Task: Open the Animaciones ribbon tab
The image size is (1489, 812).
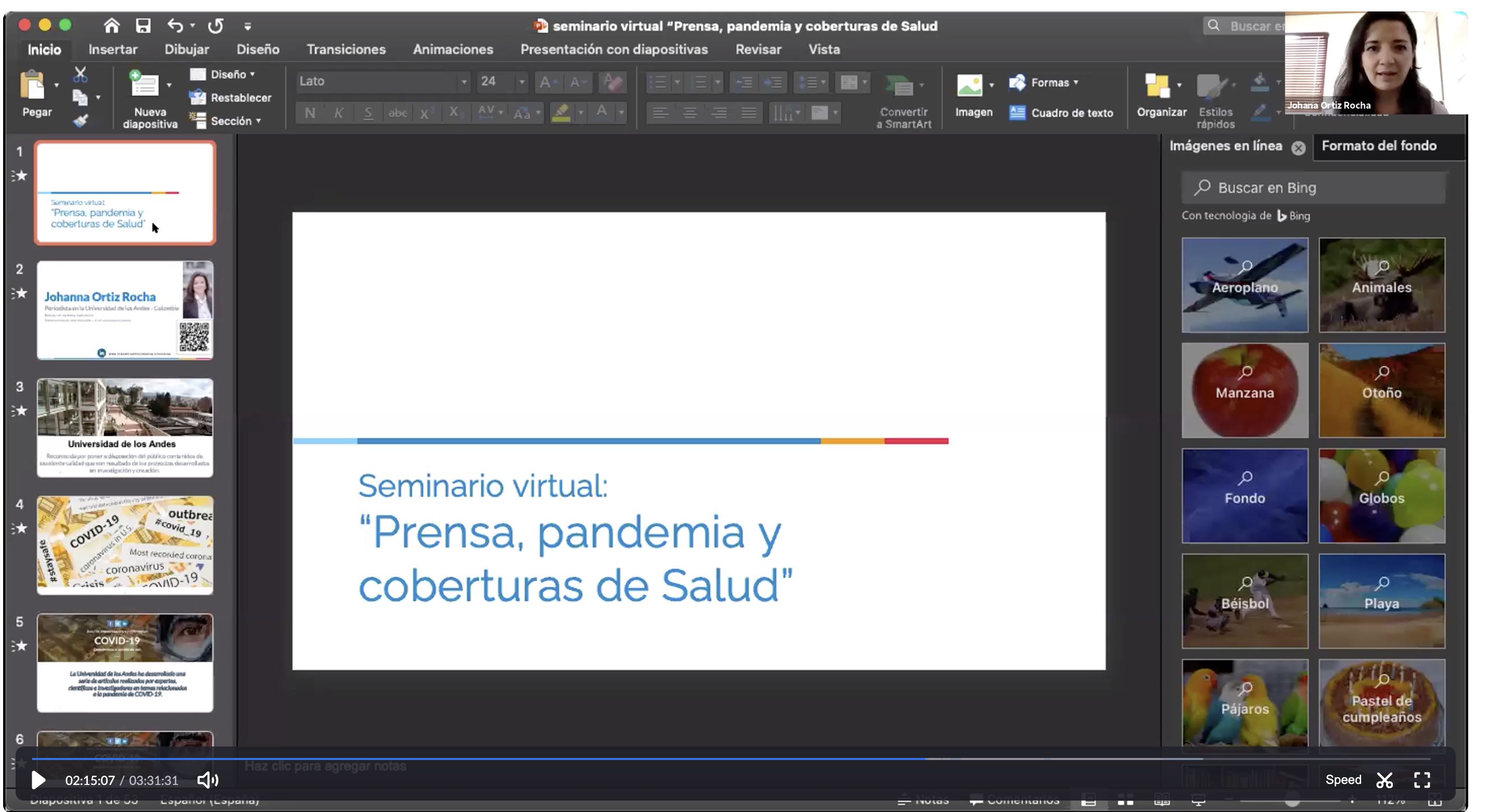Action: click(x=453, y=49)
